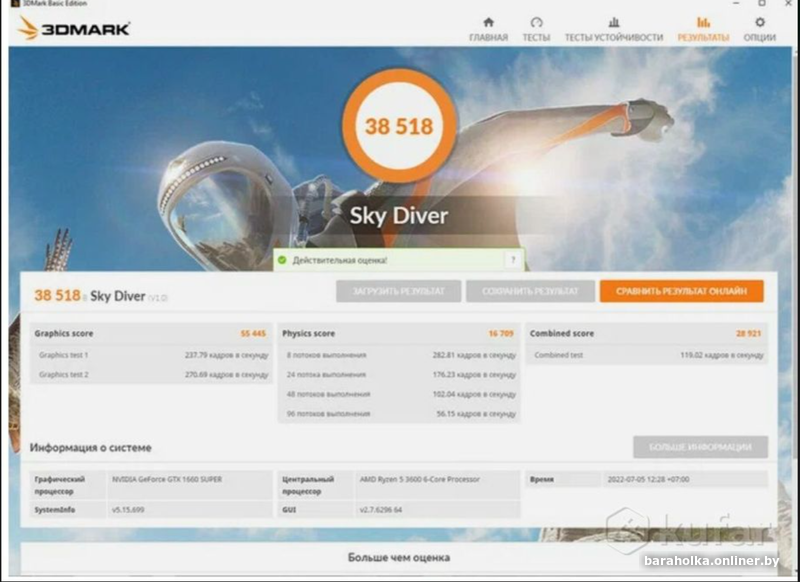Open the Опции gear icon
The image size is (800, 582).
coord(760,22)
